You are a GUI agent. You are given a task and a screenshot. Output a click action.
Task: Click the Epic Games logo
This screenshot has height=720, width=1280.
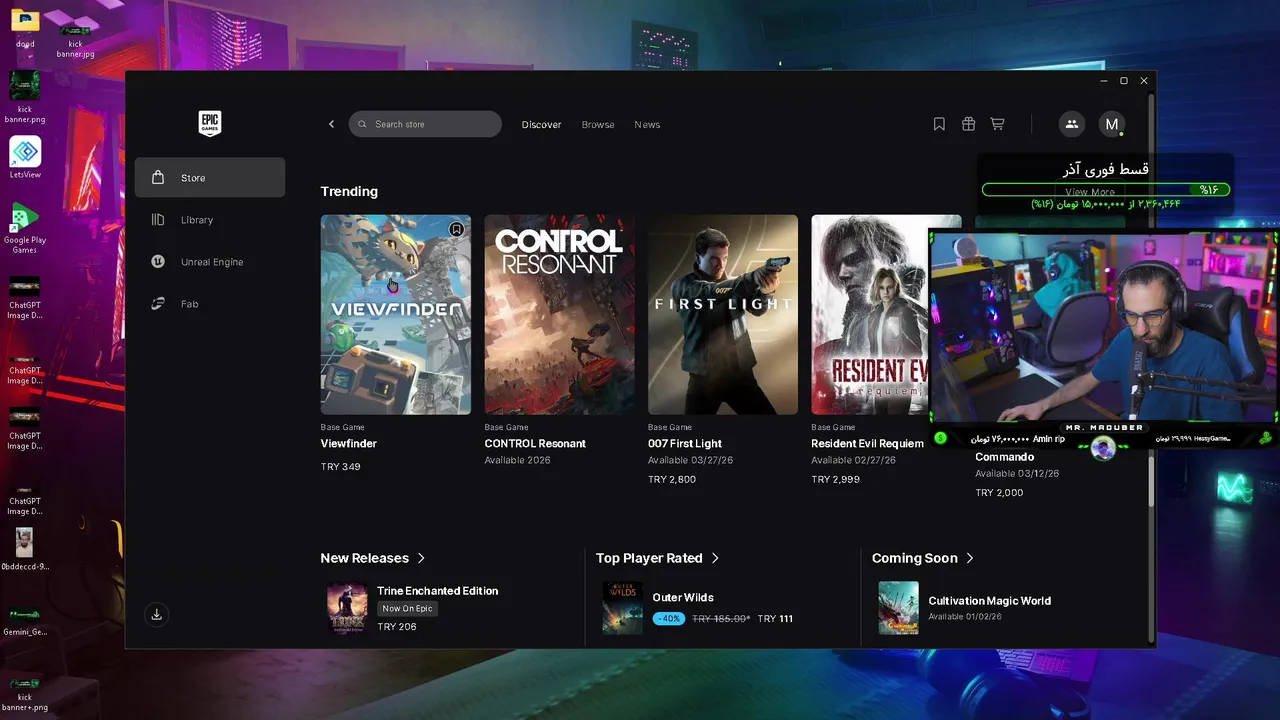click(209, 124)
